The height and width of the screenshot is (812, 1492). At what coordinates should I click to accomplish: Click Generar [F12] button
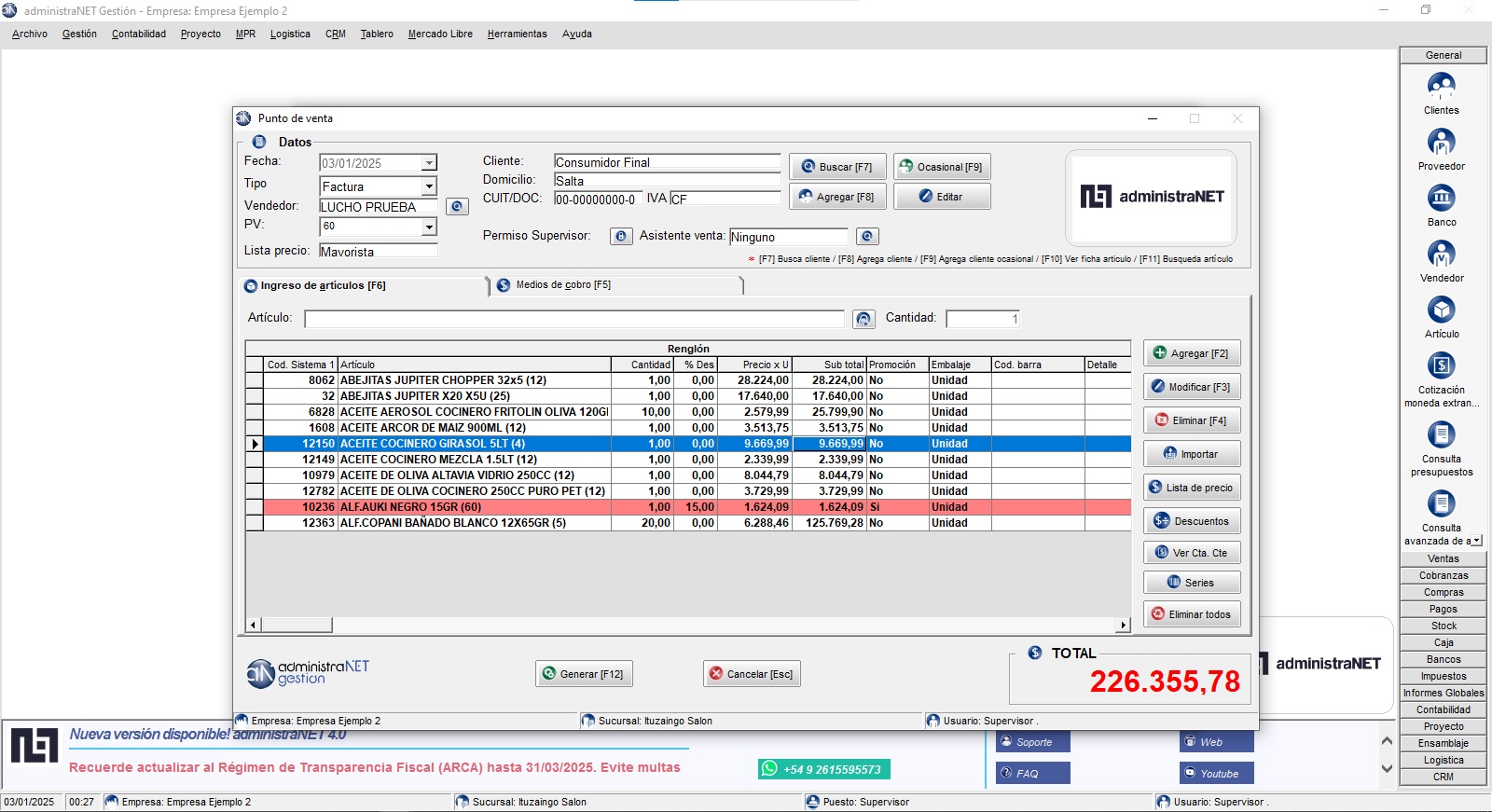[x=584, y=674]
